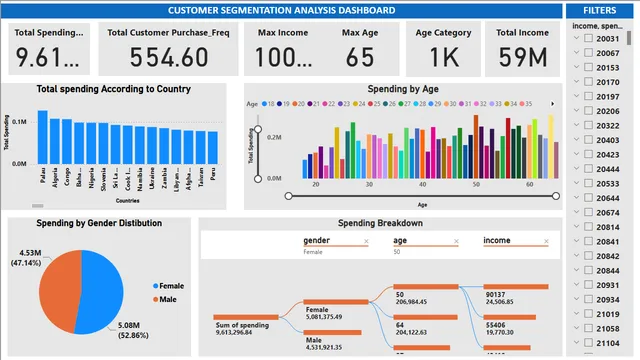640x360 pixels.
Task: Click the Male legend marker
Action: [x=156, y=299]
